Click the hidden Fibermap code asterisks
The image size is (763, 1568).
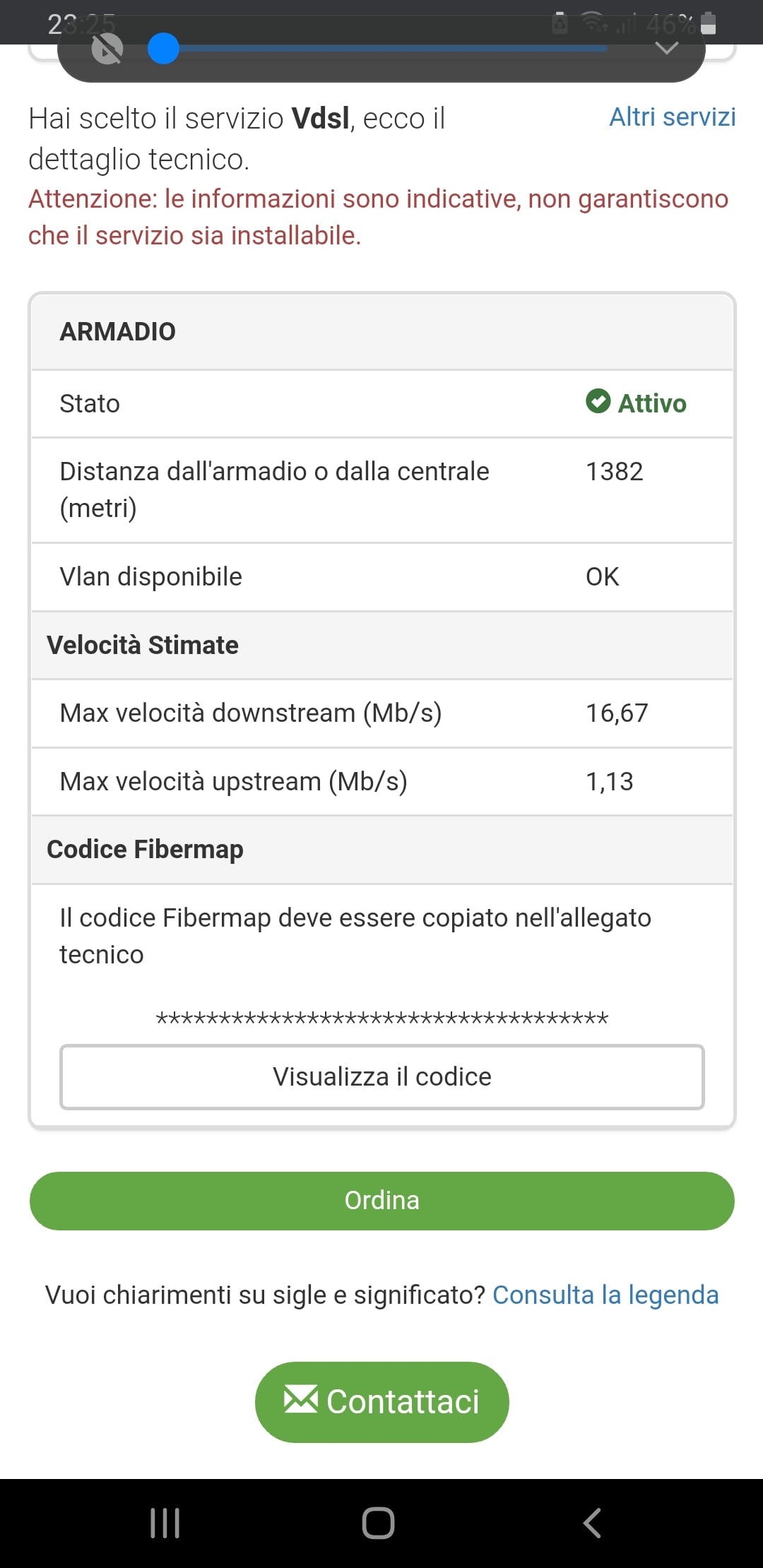pos(381,1018)
